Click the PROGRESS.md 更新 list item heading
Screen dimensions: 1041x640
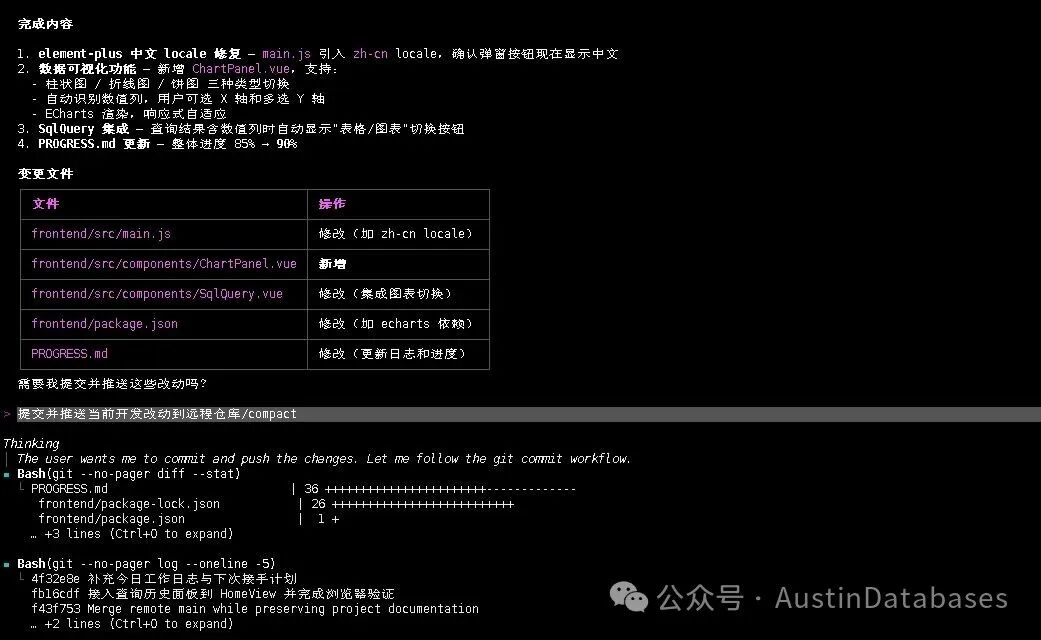tap(94, 144)
